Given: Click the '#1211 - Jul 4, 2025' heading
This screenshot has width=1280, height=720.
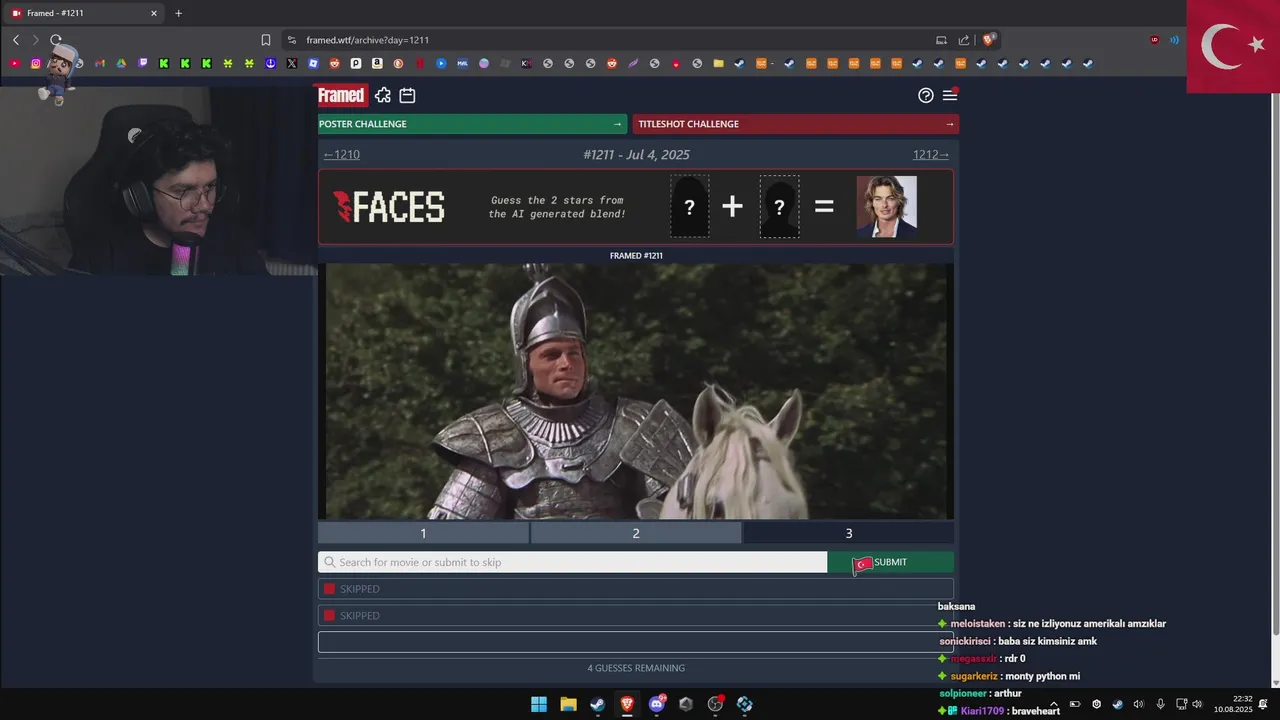Looking at the screenshot, I should [x=636, y=155].
